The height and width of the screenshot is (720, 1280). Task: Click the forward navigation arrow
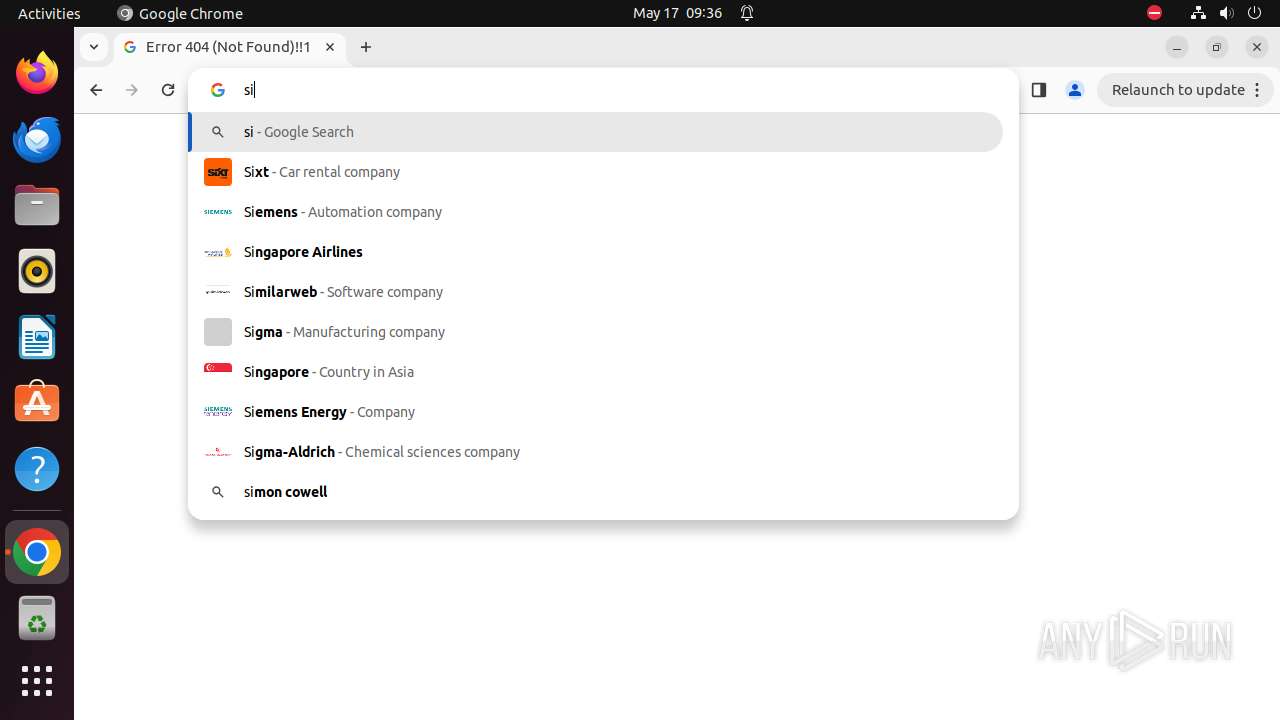[x=132, y=90]
